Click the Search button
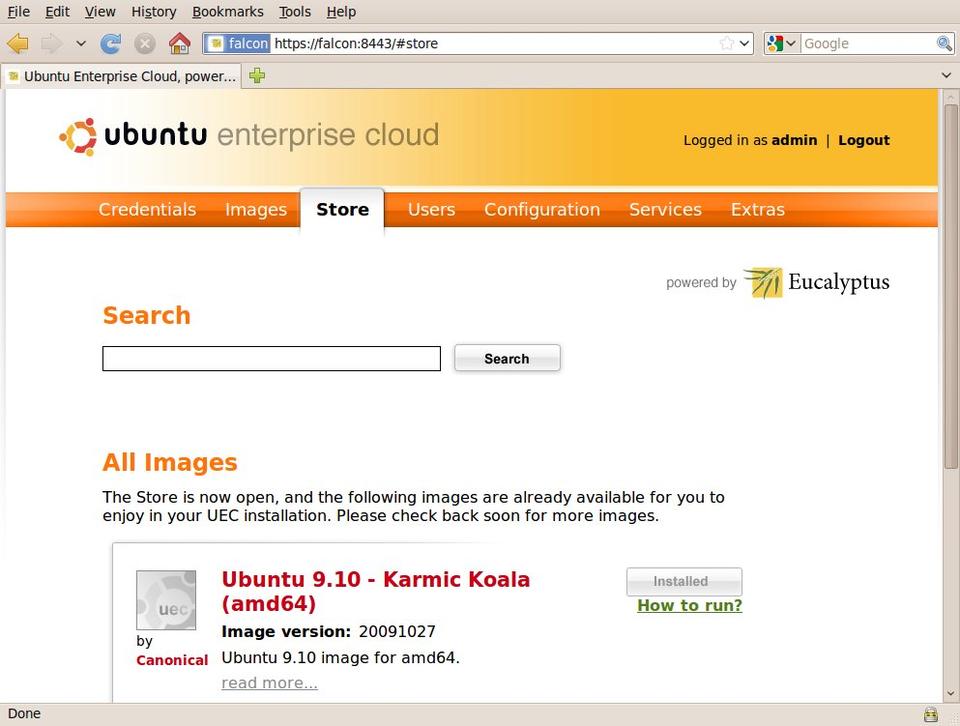Image resolution: width=960 pixels, height=726 pixels. coord(507,358)
